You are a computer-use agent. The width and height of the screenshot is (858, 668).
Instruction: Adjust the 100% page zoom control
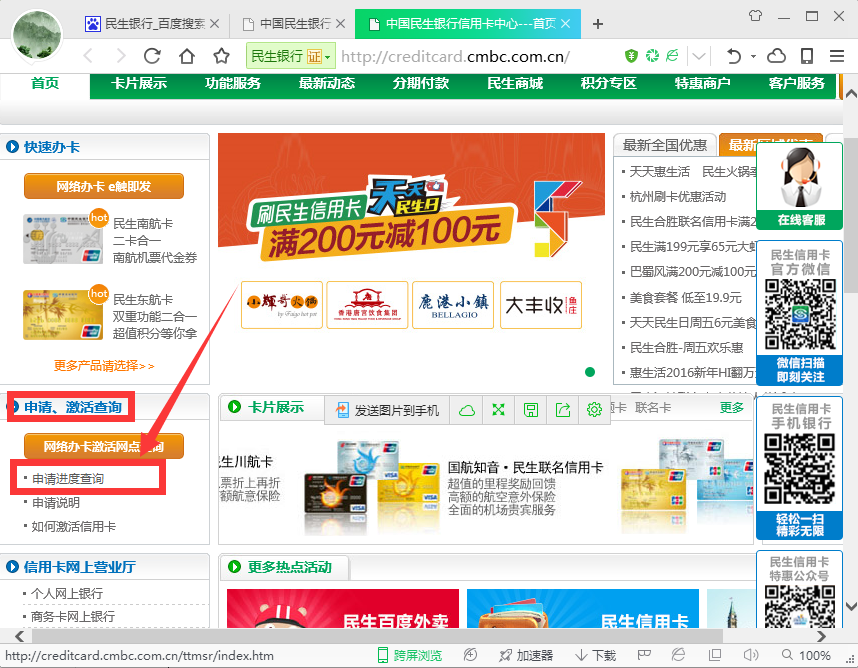click(x=806, y=655)
